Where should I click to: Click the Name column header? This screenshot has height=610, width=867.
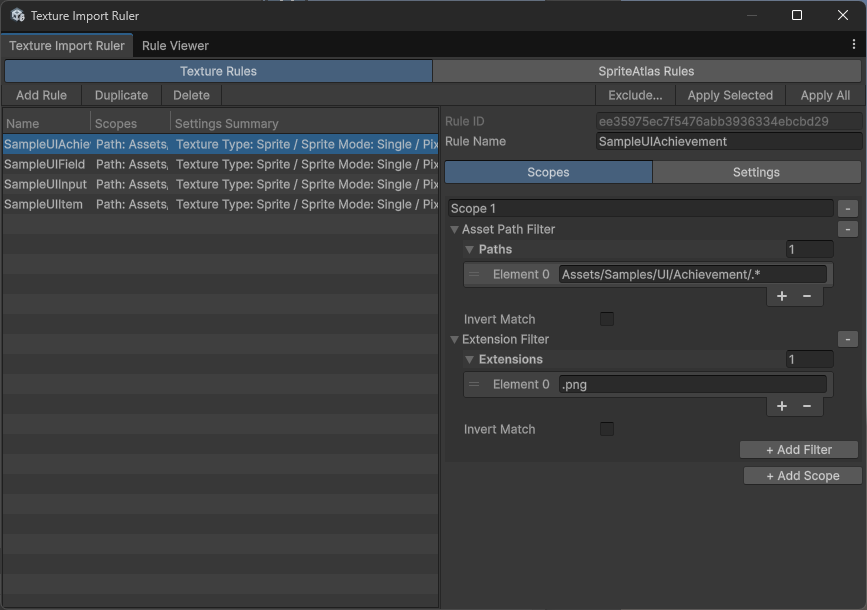(46, 123)
